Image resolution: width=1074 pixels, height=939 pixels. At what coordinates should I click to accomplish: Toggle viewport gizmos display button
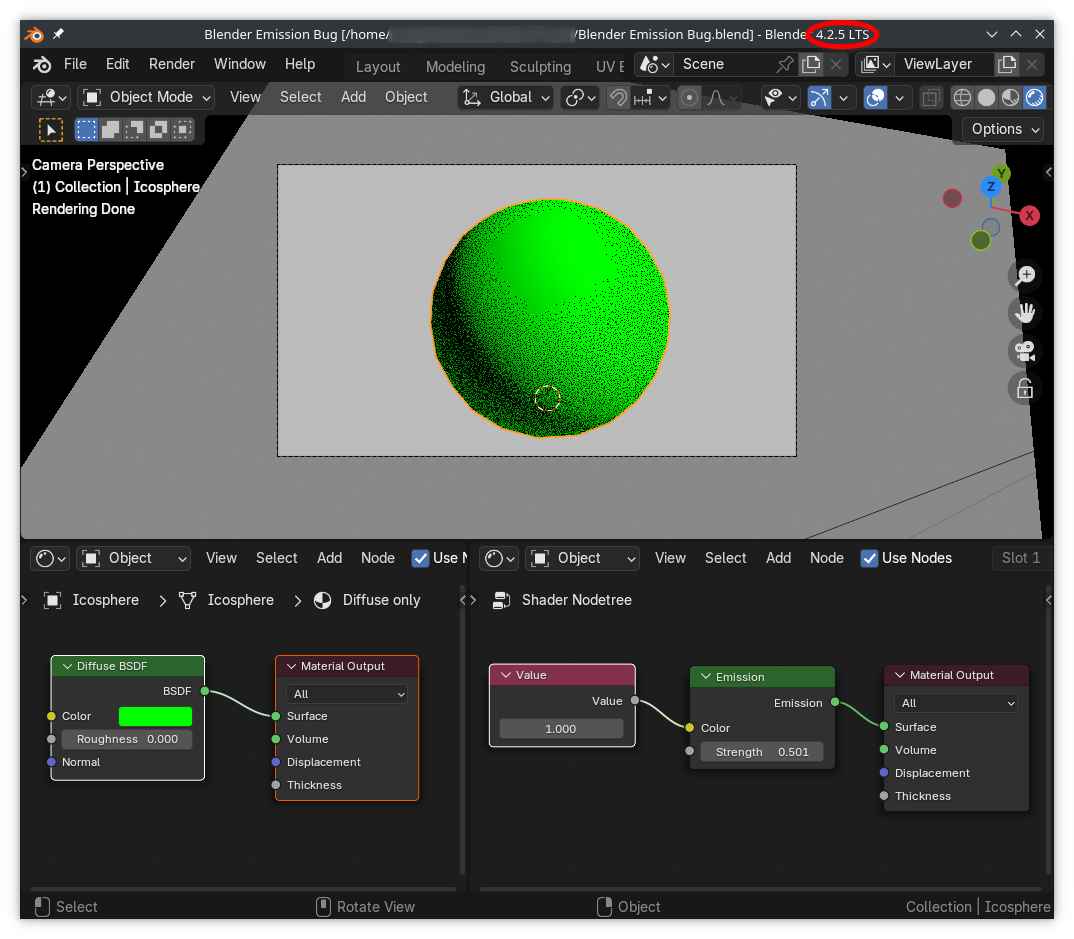coord(820,98)
